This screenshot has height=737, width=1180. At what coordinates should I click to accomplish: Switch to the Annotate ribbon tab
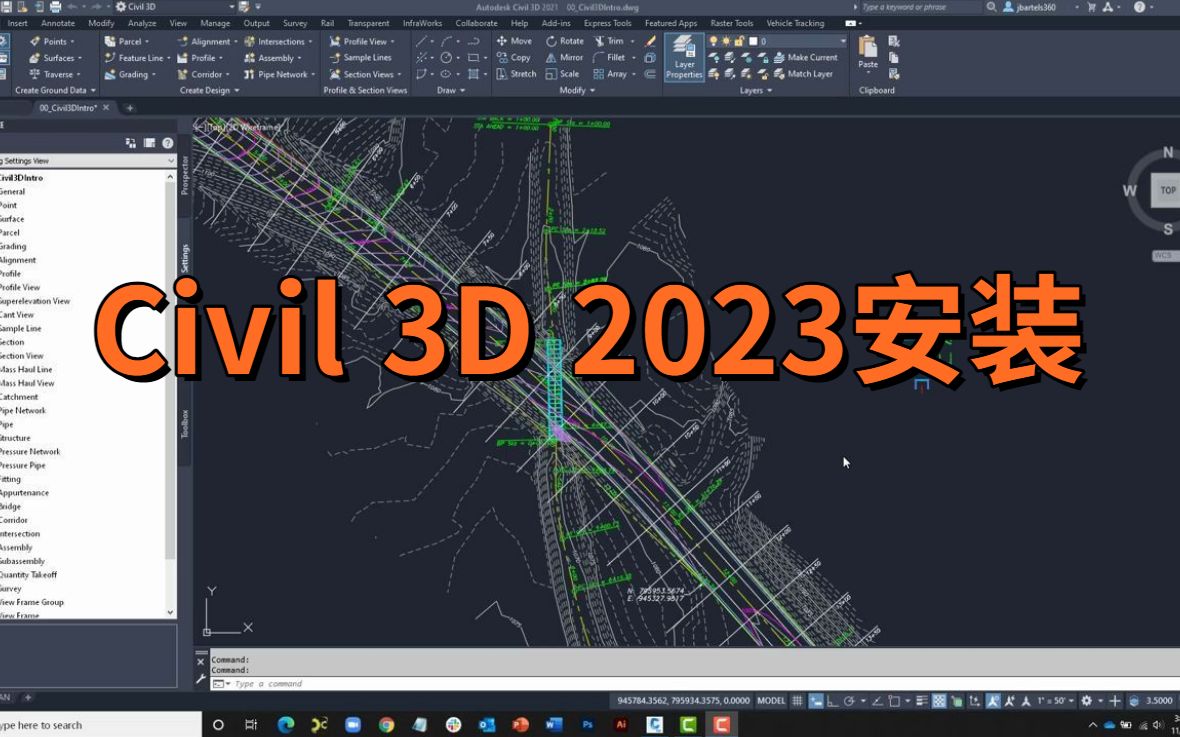click(x=58, y=22)
